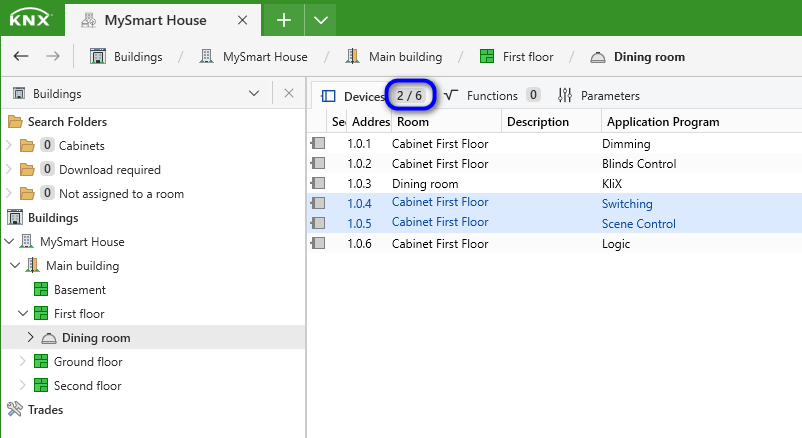Collapse the Main building tree node

(15, 266)
